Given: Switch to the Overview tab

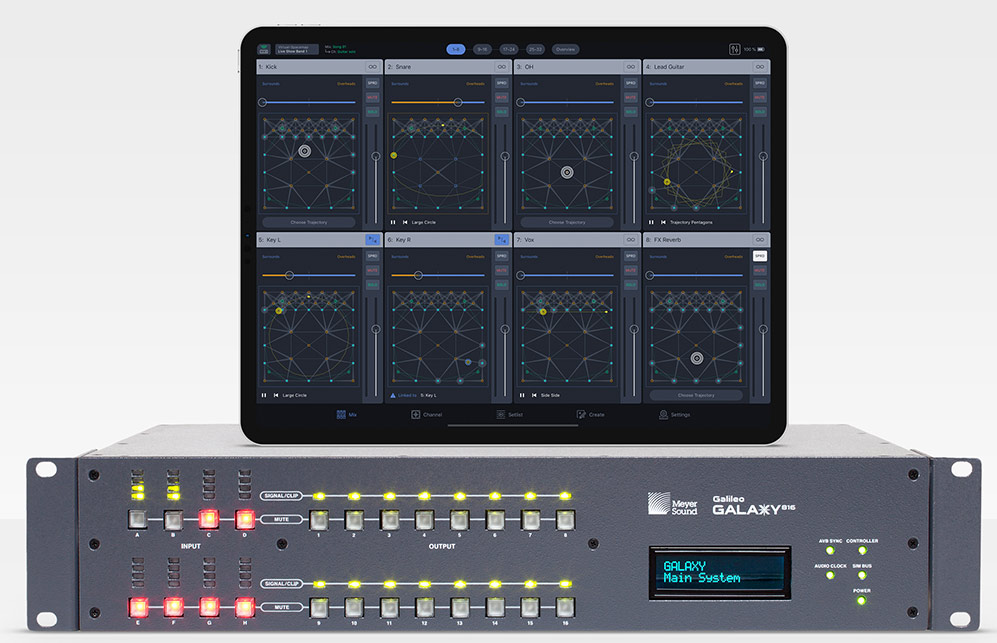Looking at the screenshot, I should 565,49.
